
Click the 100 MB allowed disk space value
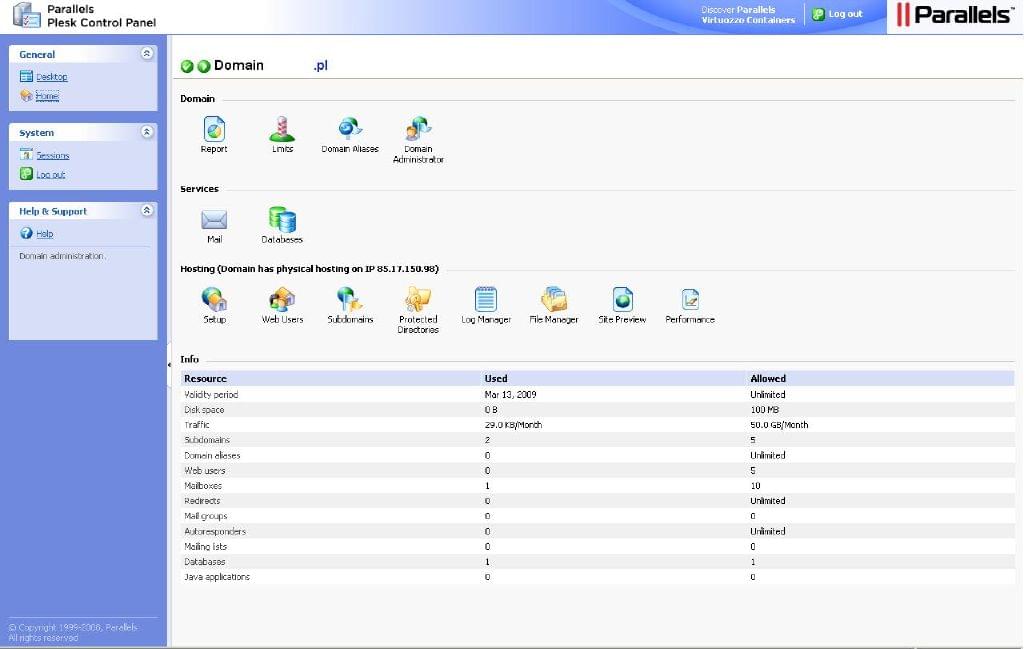point(765,410)
